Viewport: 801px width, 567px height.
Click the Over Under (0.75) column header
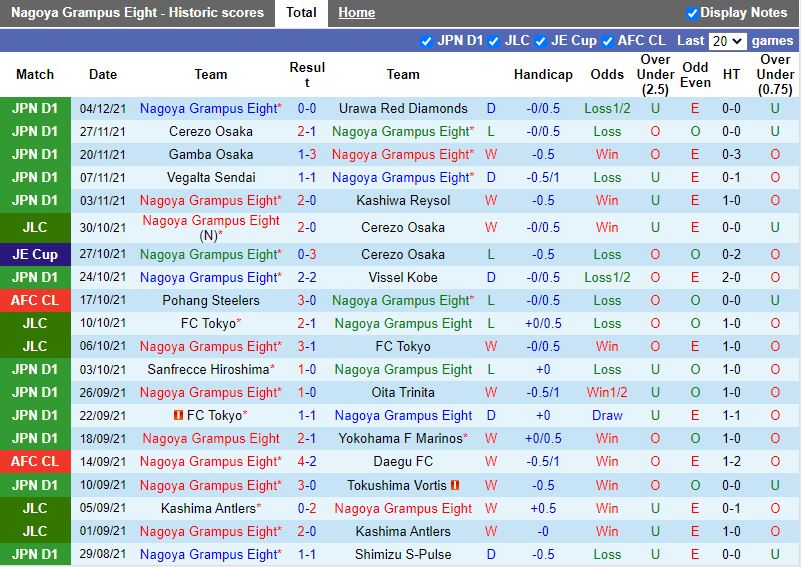(775, 75)
